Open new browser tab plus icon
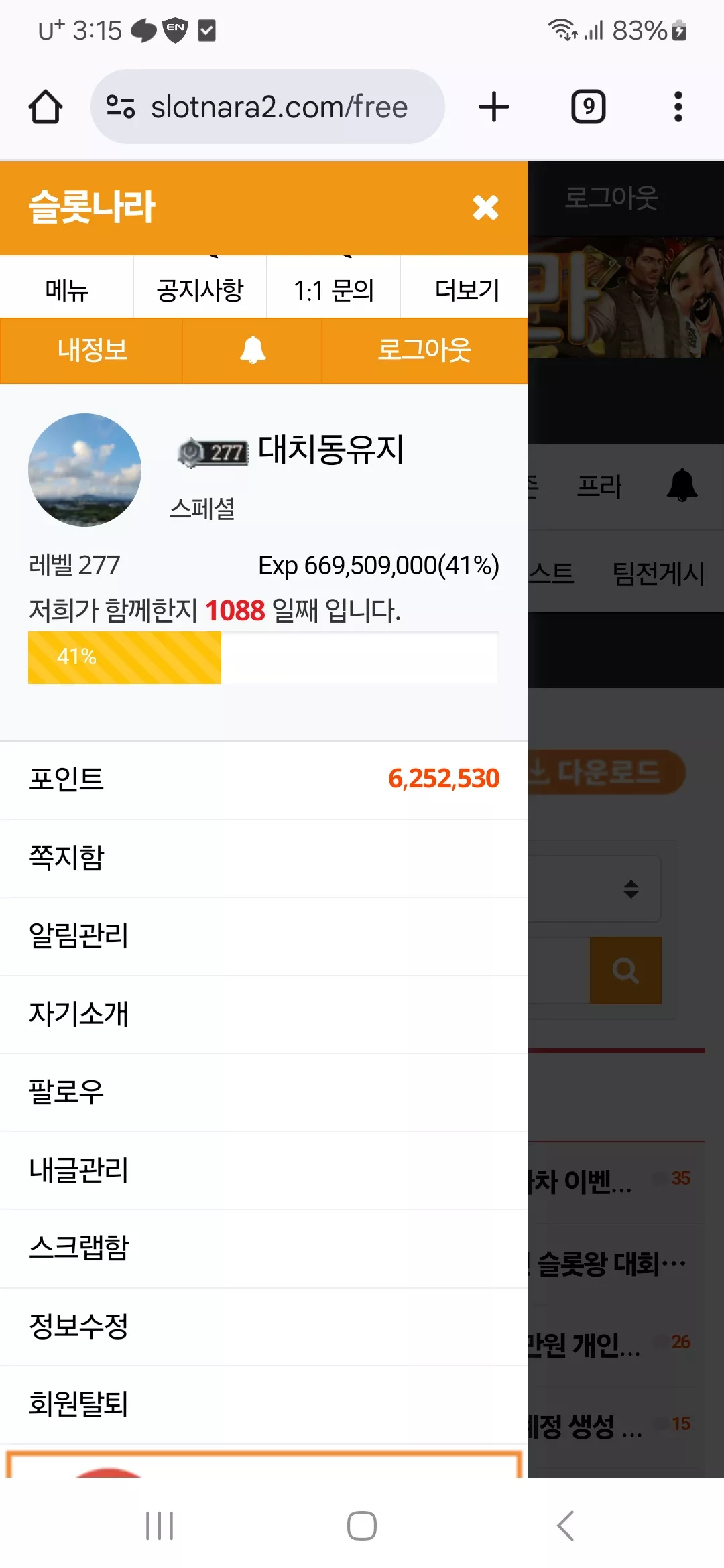 point(494,107)
